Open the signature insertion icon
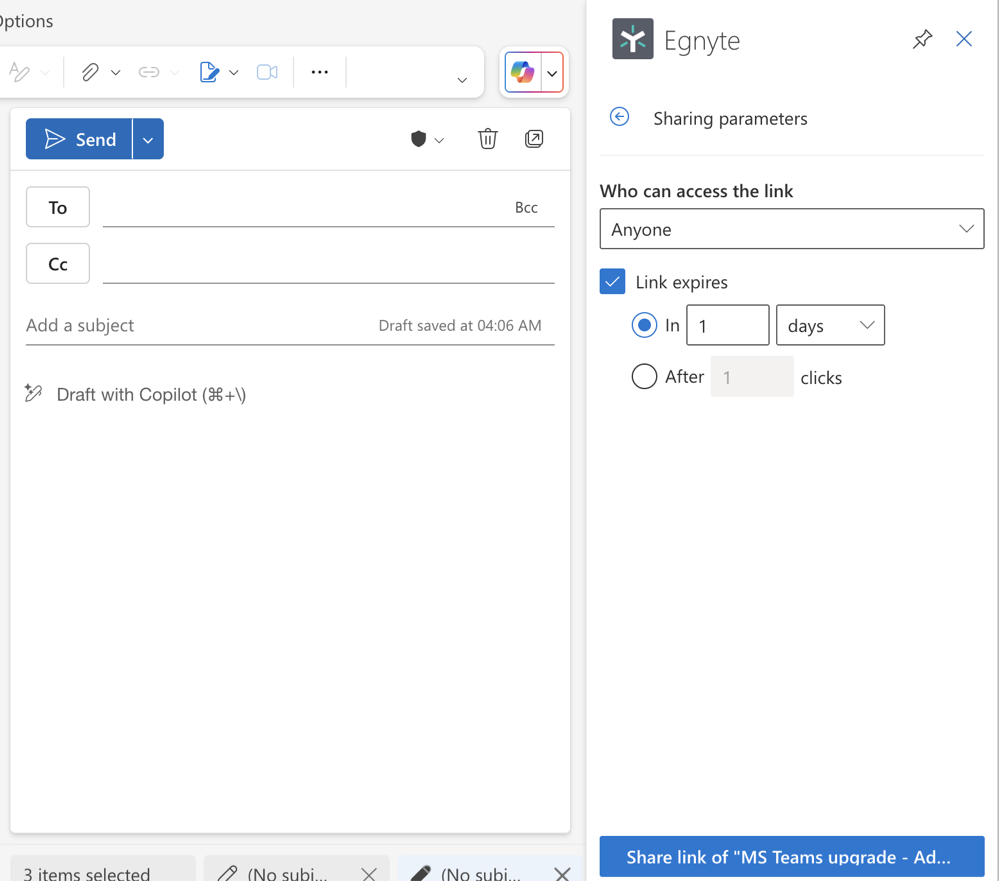Image resolution: width=999 pixels, height=881 pixels. pyautogui.click(x=211, y=71)
